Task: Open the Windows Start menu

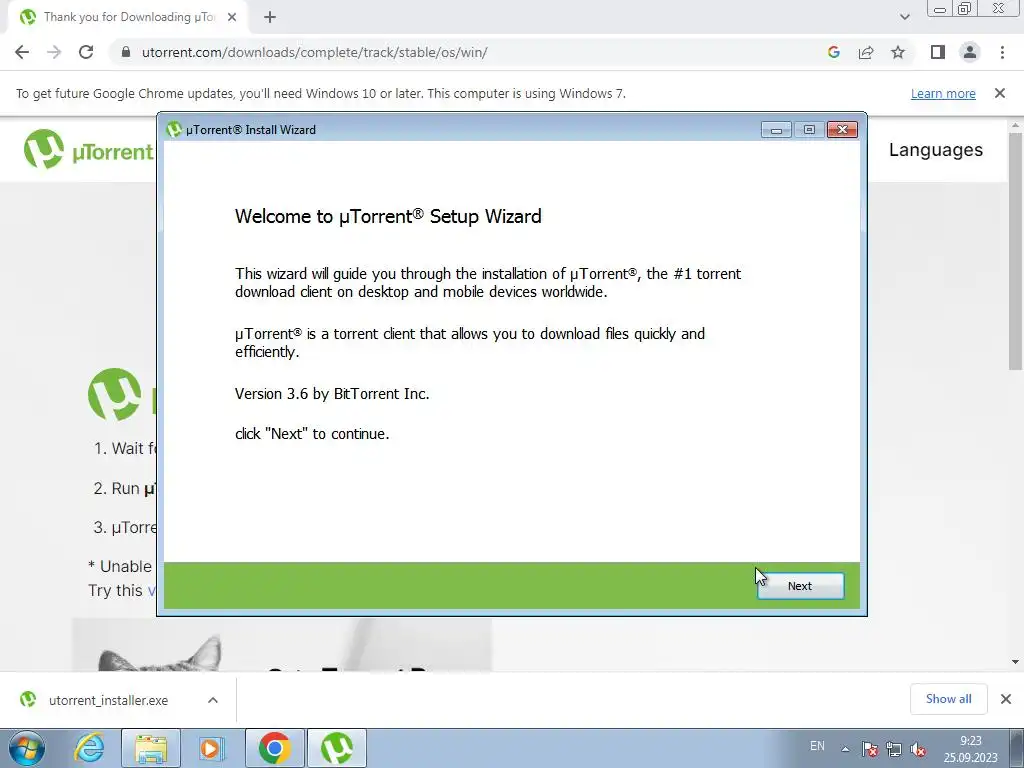Action: click(27, 748)
